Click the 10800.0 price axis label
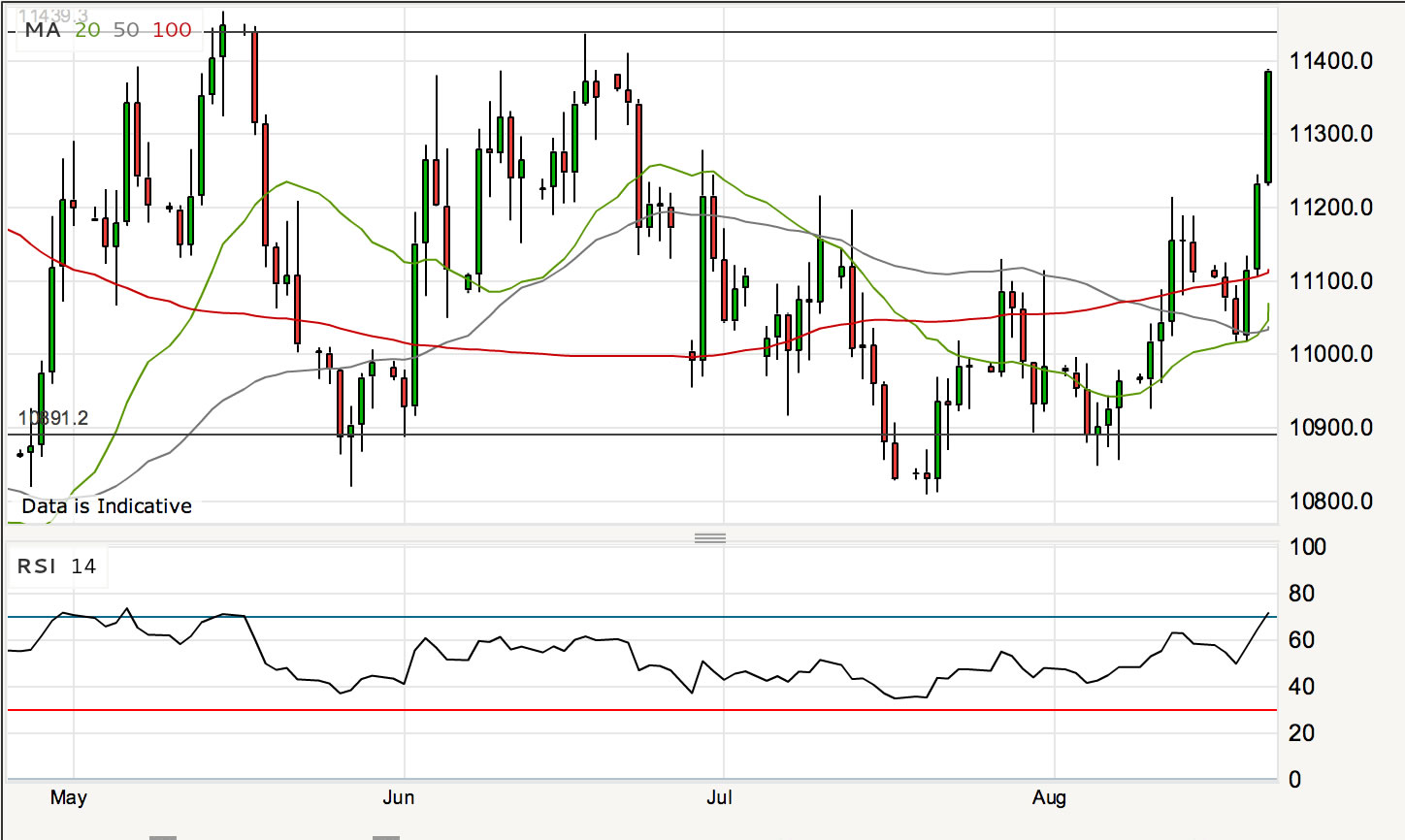The image size is (1405, 840). pos(1330,501)
